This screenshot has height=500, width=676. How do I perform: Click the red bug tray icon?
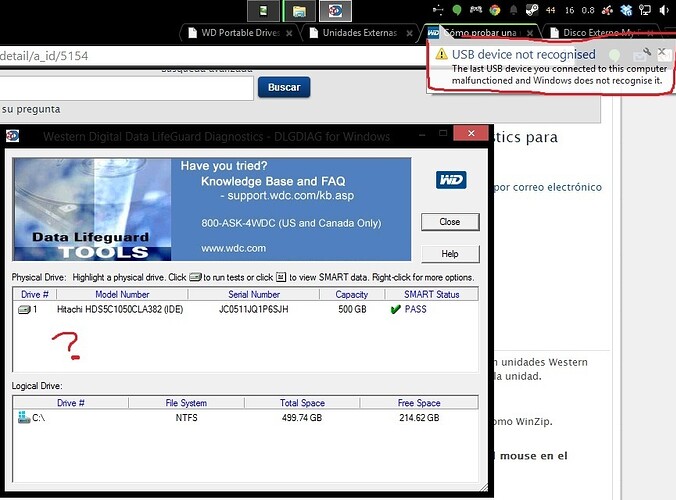[x=607, y=10]
